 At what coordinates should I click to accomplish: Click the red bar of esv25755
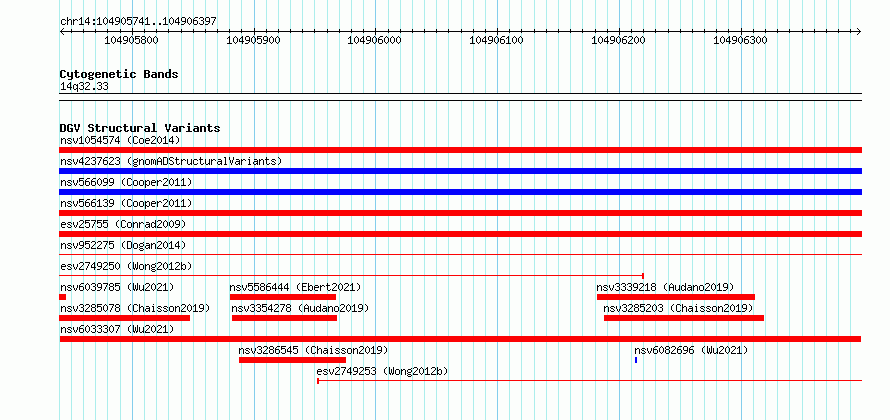pyautogui.click(x=461, y=234)
